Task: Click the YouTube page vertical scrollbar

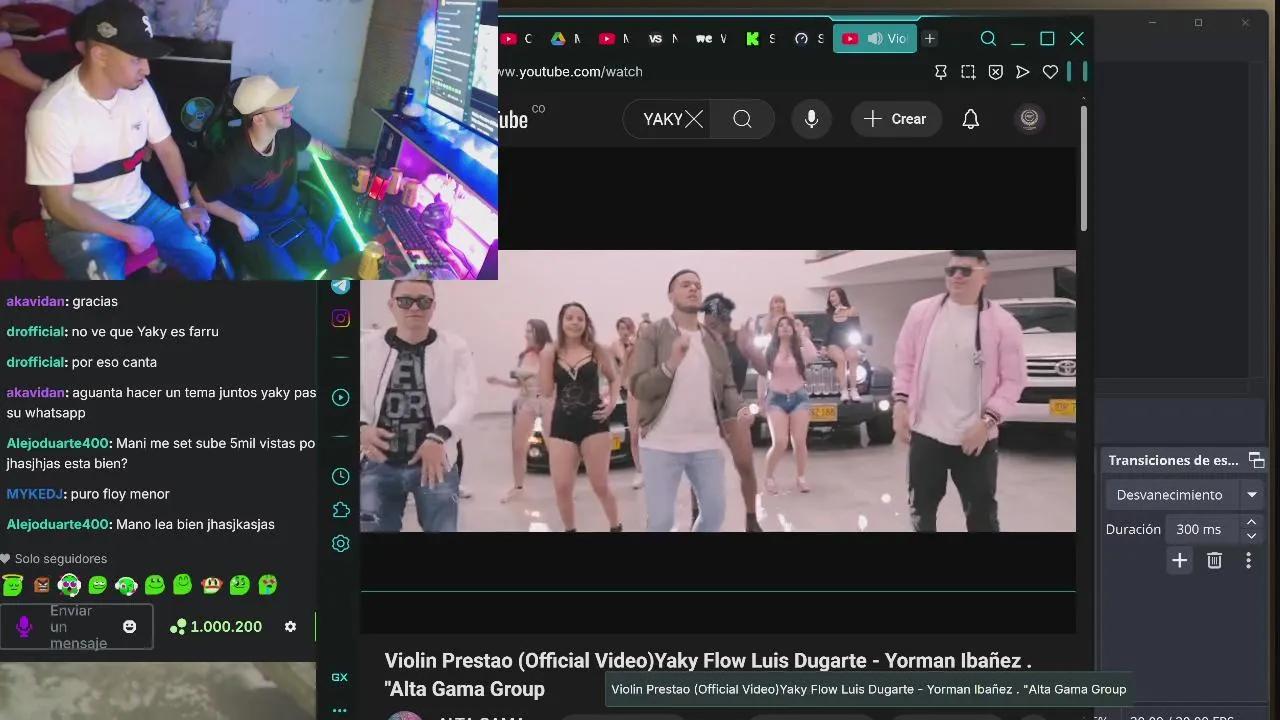Action: coord(1083,168)
